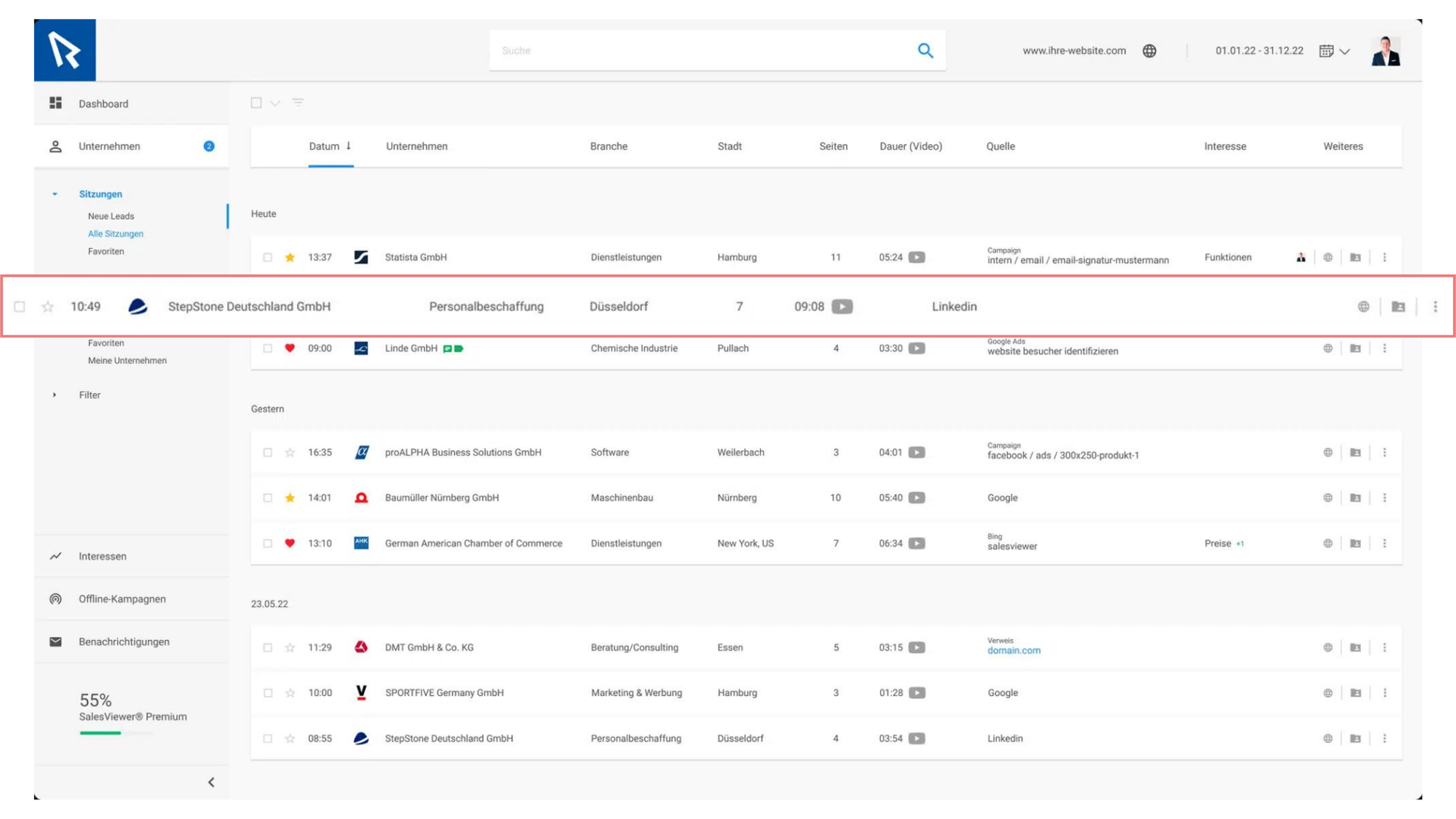Toggle the star for DMT GmbH & Co. KG
Image resolution: width=1456 pixels, height=819 pixels.
290,647
